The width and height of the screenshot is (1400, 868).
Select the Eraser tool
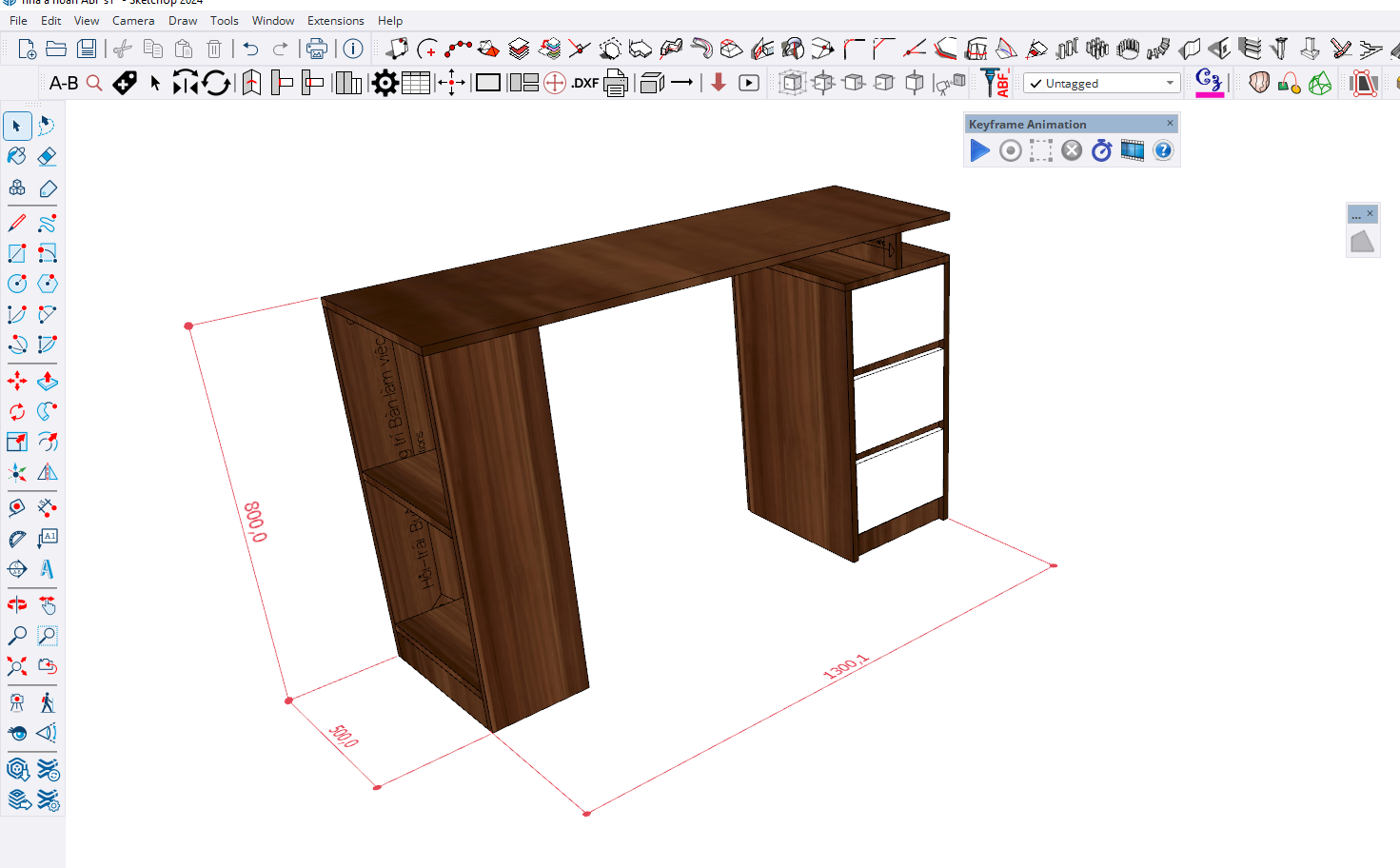click(48, 156)
